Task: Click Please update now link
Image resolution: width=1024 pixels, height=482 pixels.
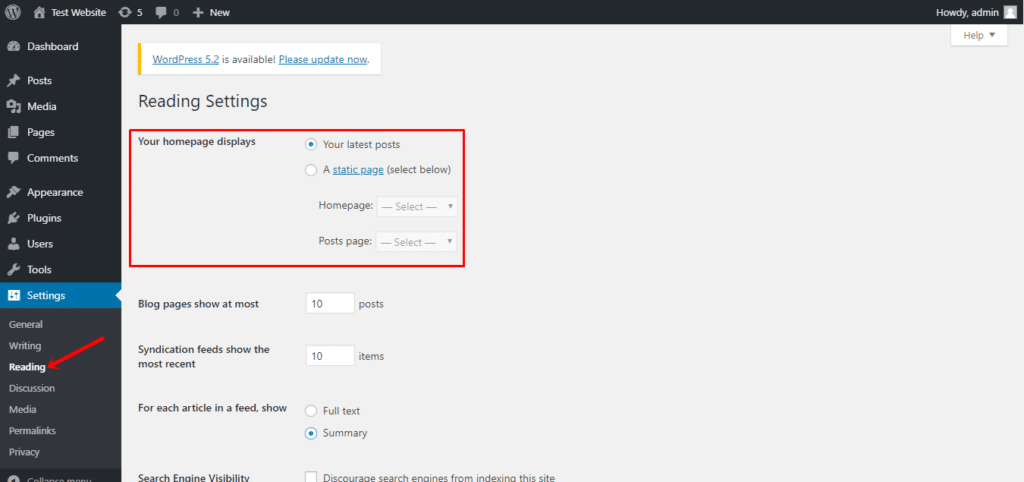Action: tap(323, 59)
